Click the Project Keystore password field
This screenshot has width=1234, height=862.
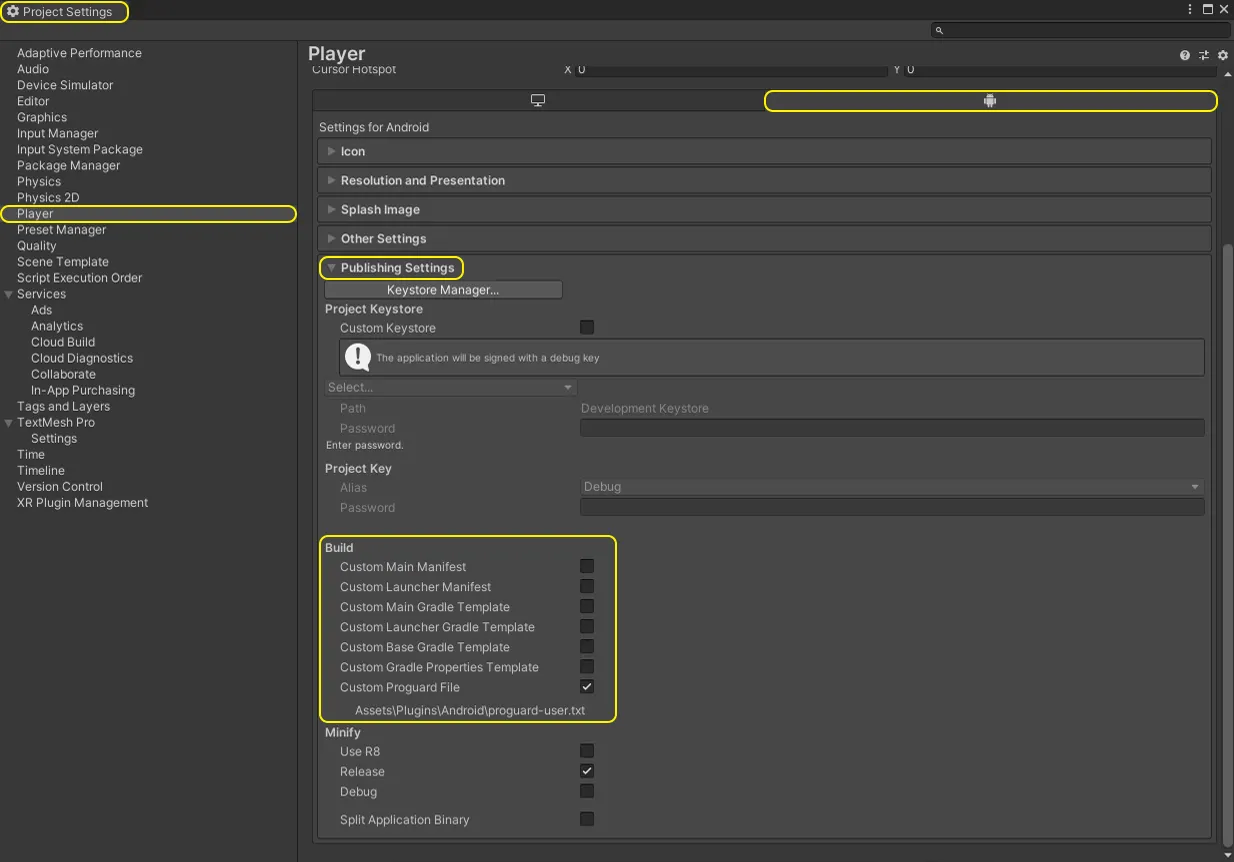click(x=892, y=428)
